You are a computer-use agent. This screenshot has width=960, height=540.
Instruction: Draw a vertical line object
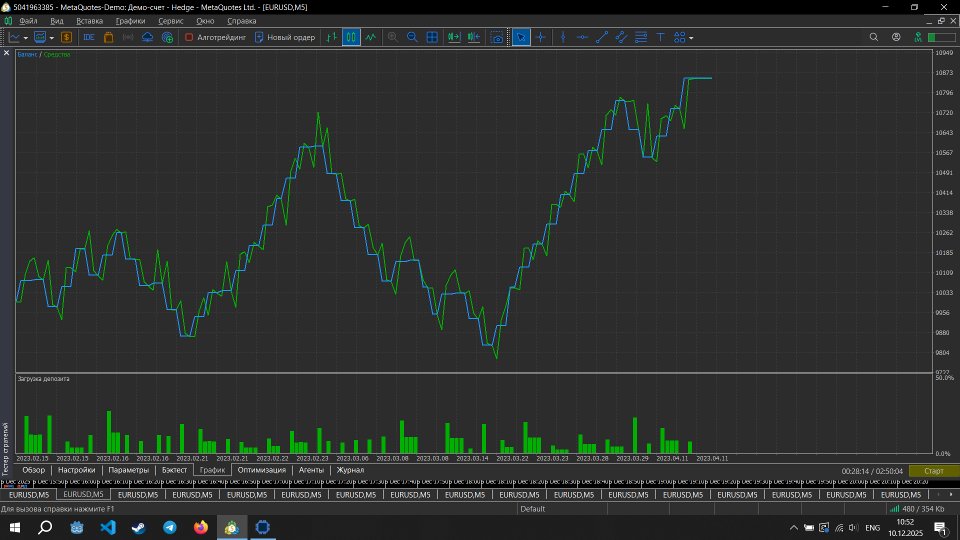(563, 37)
